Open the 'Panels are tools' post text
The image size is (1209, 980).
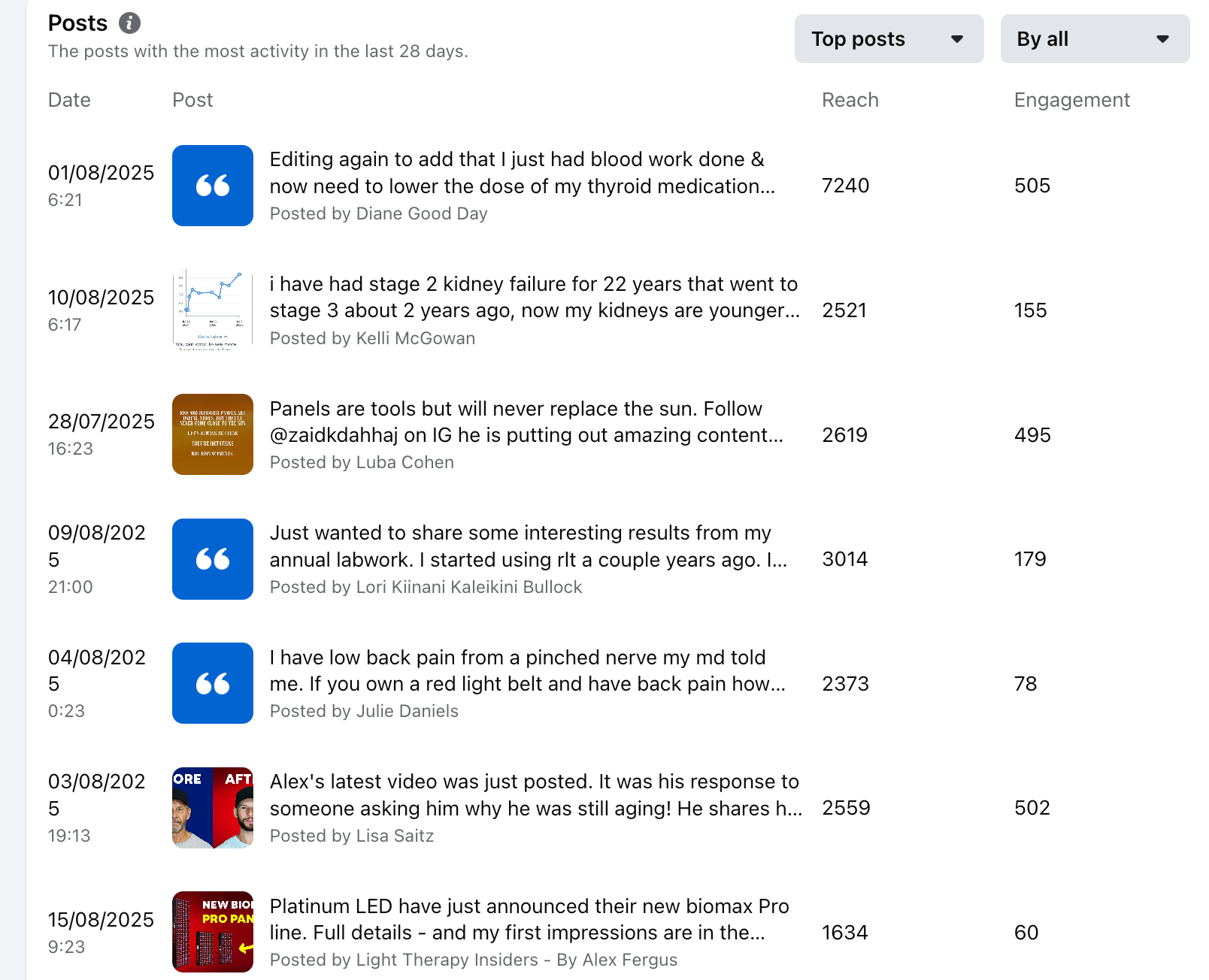click(526, 422)
